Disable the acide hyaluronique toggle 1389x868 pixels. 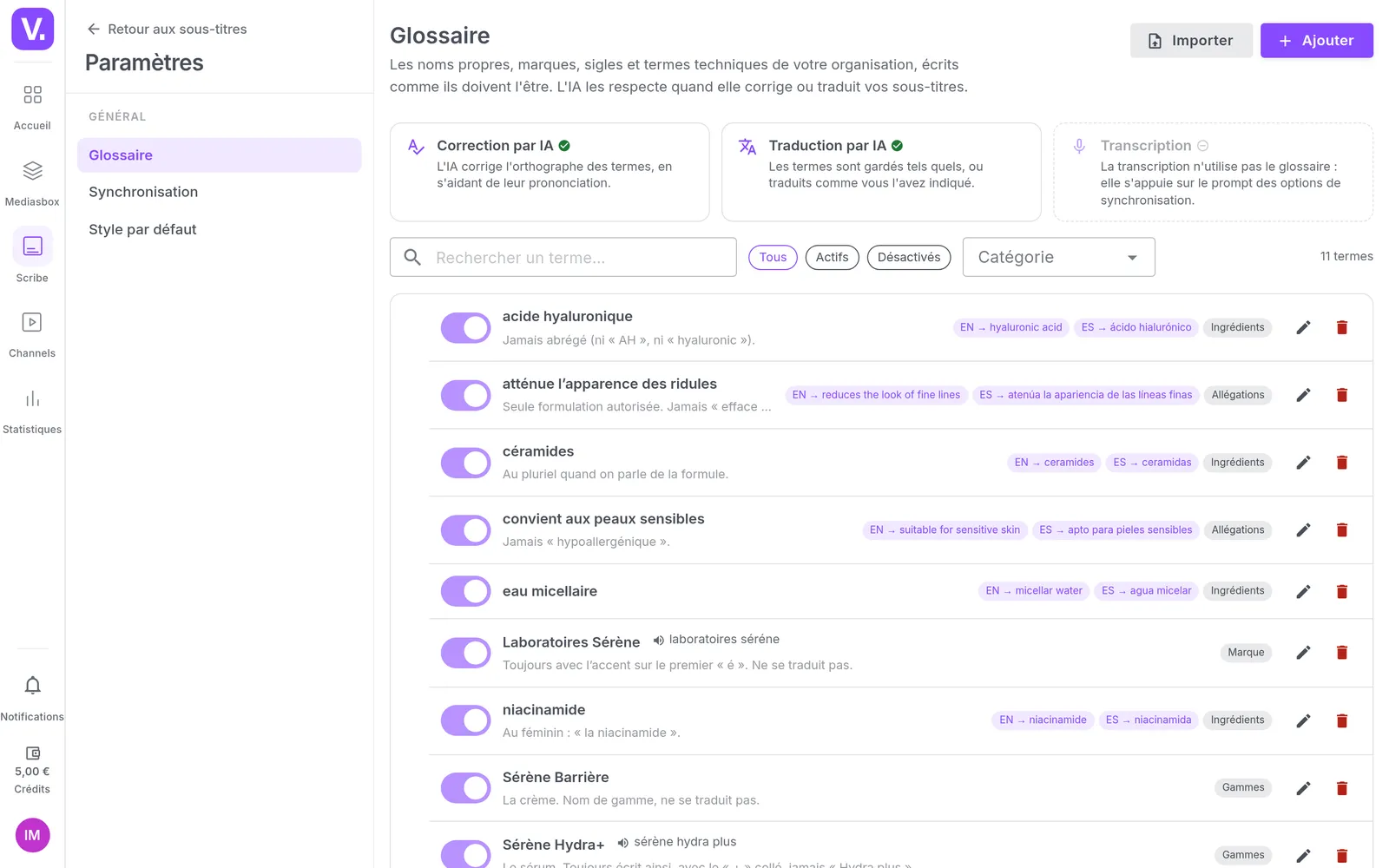[466, 328]
